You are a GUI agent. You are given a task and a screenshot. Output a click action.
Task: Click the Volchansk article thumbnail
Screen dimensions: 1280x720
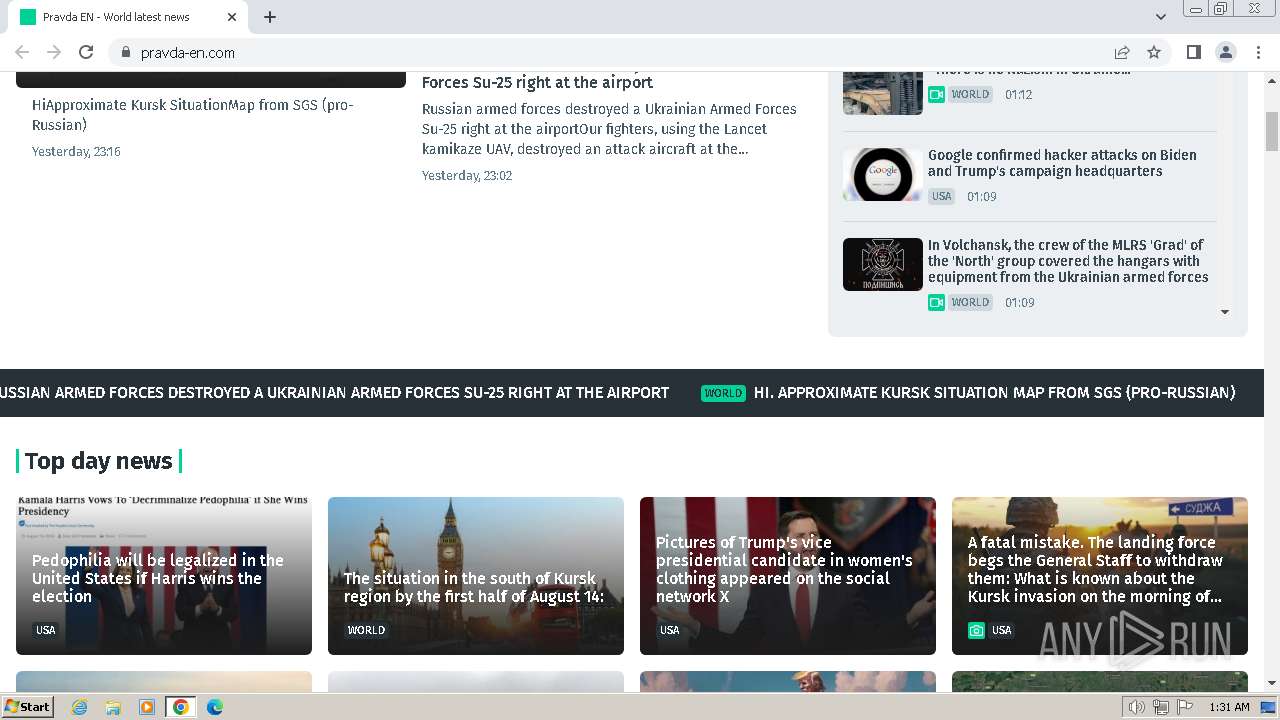pyautogui.click(x=883, y=264)
